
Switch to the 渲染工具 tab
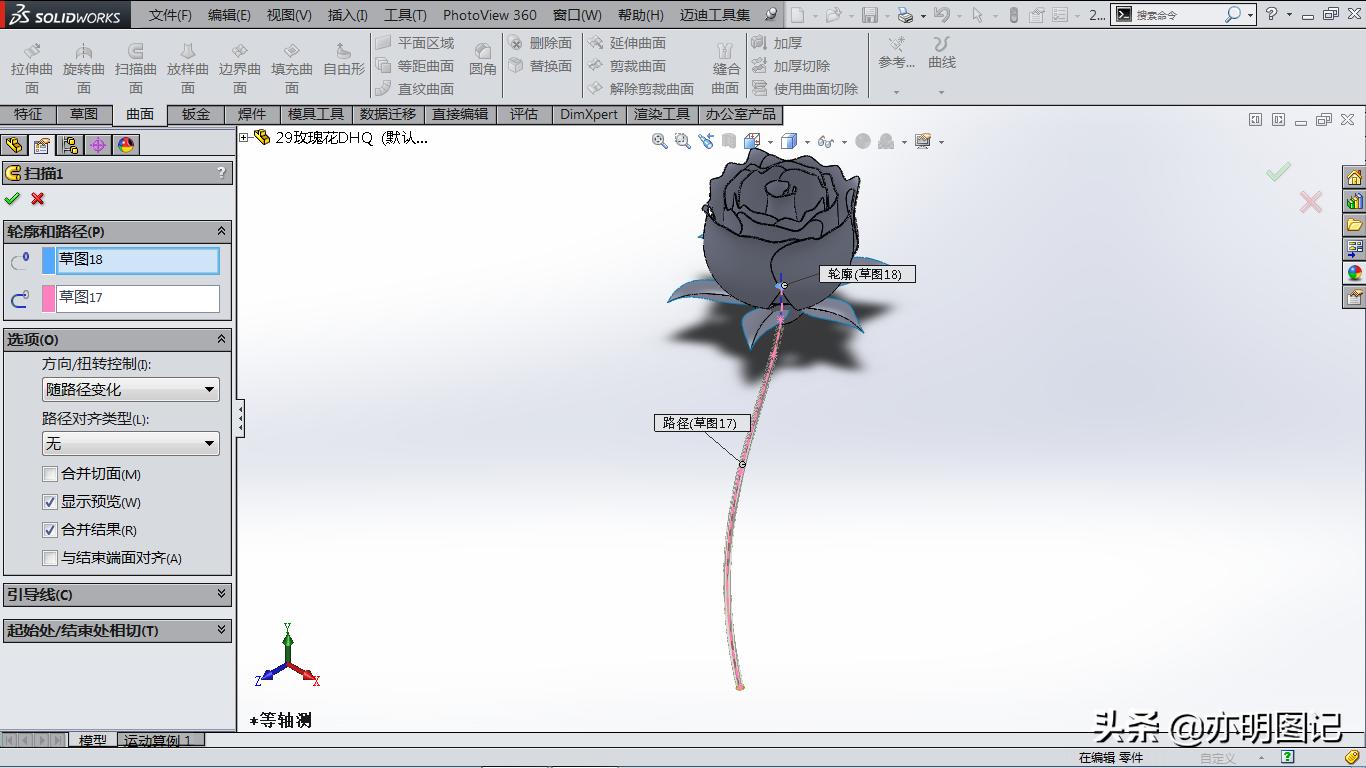coord(661,114)
